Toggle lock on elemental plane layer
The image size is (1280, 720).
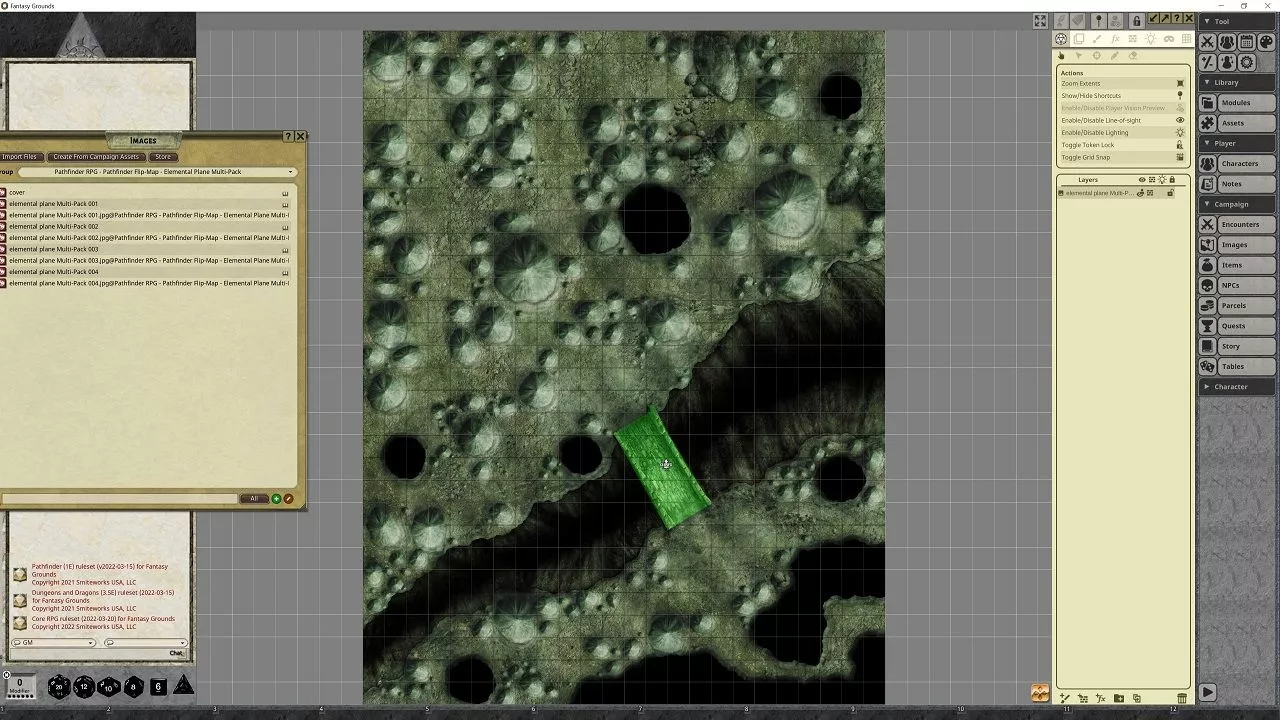1170,193
